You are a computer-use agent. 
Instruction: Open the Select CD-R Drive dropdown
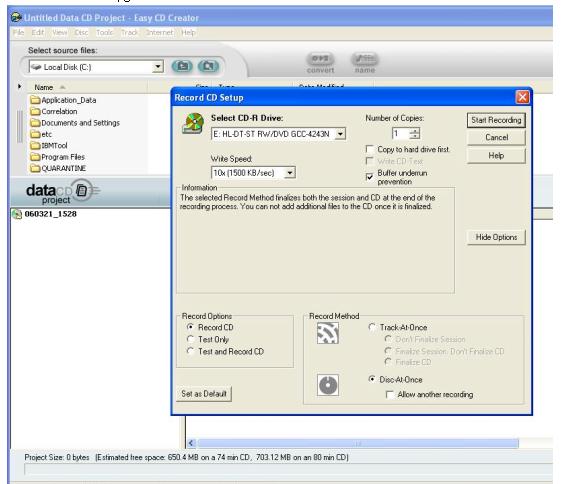[340, 134]
